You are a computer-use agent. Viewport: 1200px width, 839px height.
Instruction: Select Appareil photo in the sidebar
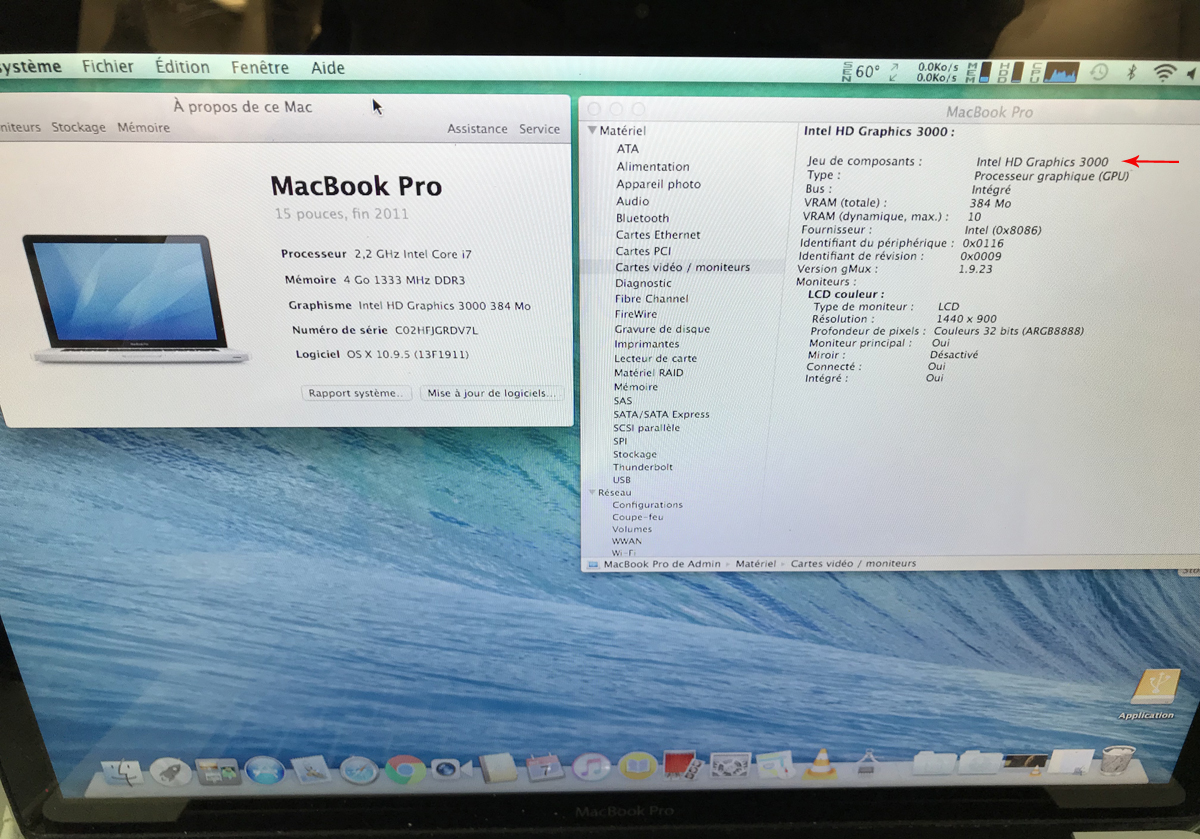click(658, 184)
